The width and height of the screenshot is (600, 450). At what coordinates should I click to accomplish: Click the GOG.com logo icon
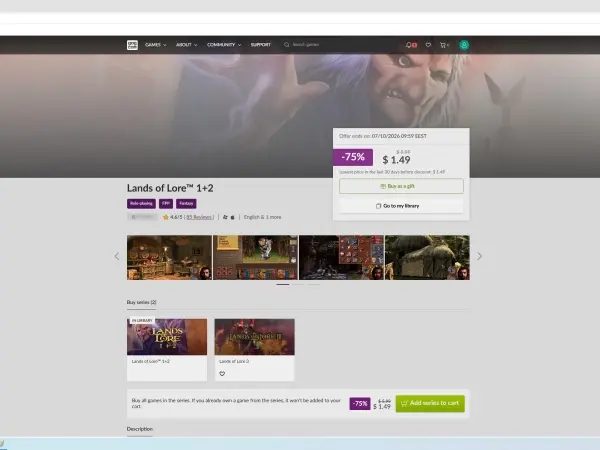(x=132, y=45)
